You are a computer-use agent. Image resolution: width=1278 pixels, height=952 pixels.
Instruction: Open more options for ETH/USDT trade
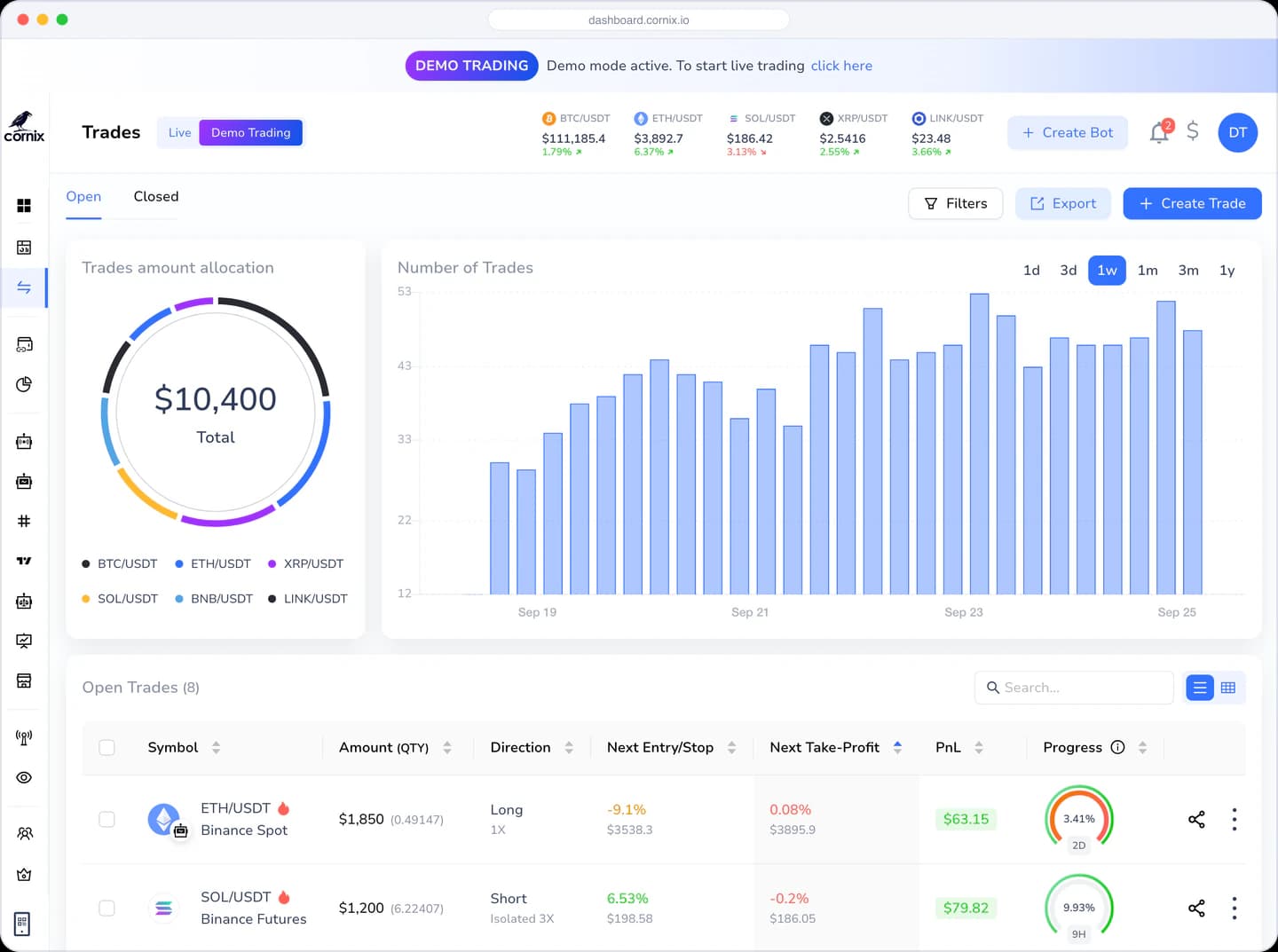(x=1234, y=819)
